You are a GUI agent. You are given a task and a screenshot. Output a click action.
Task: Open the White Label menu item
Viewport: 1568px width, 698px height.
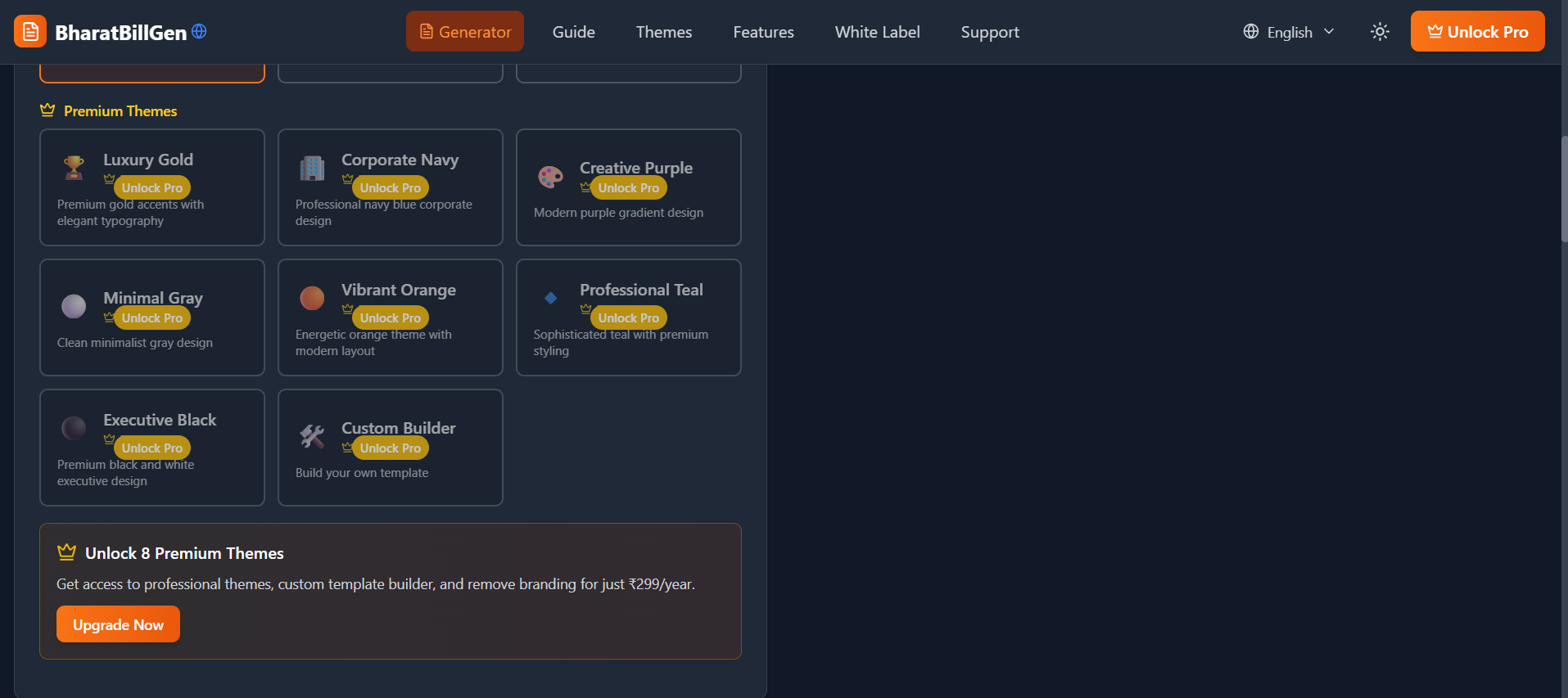point(878,32)
